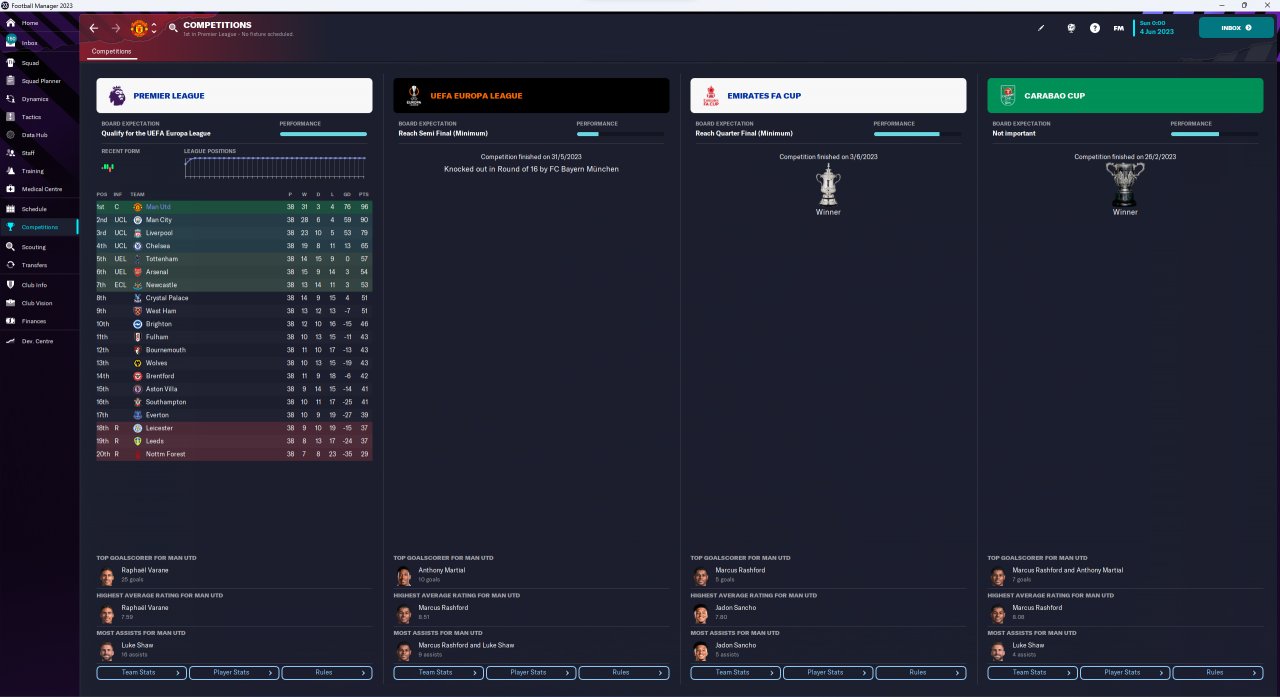Open the globe world icon

click(x=1071, y=28)
